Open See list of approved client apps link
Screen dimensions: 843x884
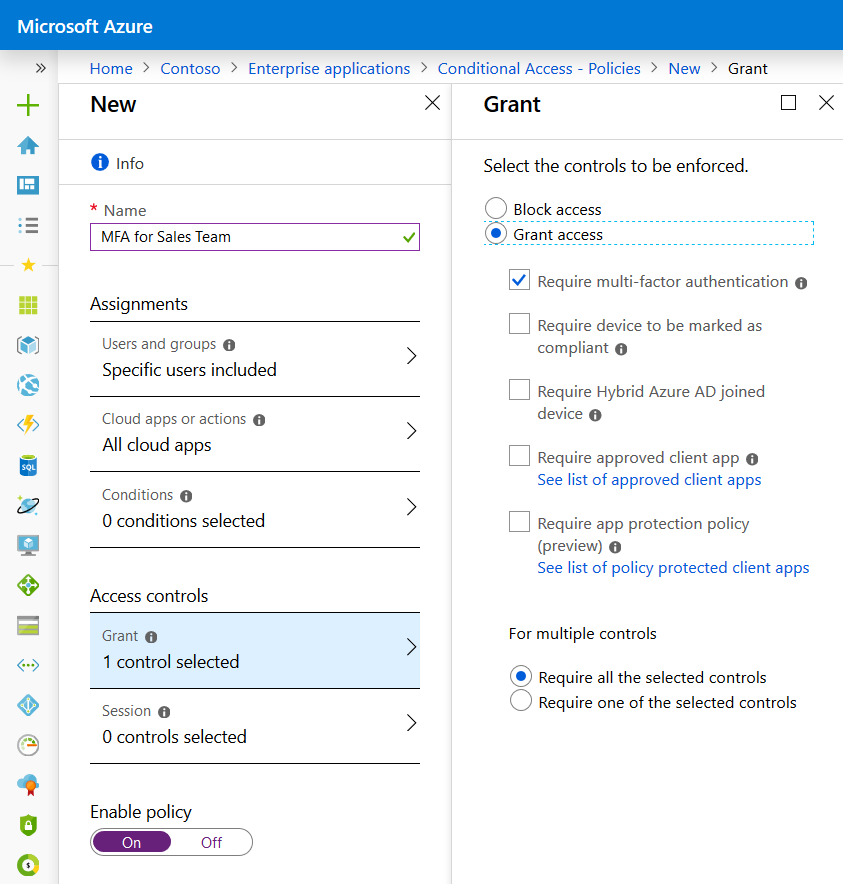[649, 480]
